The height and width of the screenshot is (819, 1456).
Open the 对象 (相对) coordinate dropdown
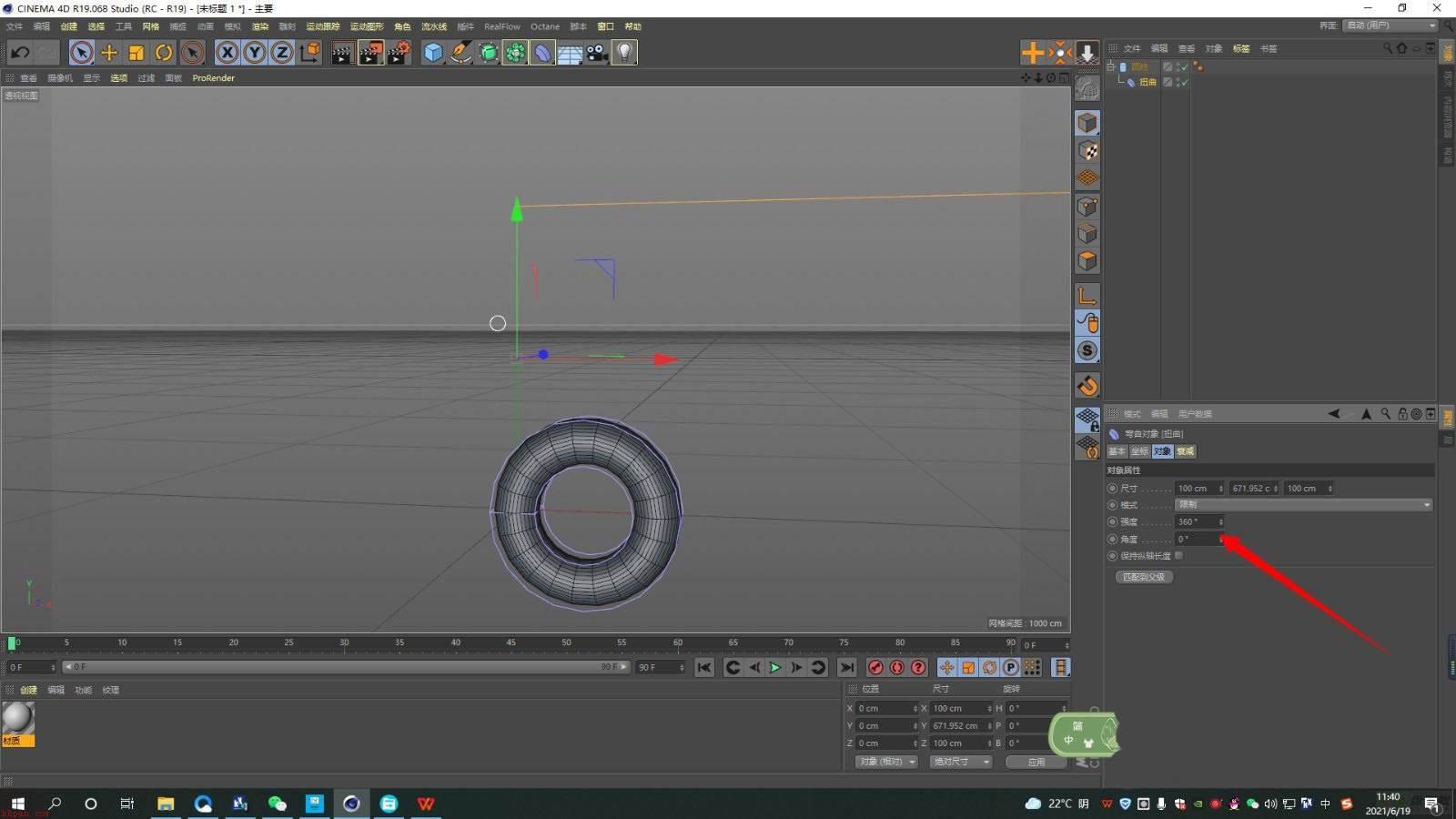[886, 762]
